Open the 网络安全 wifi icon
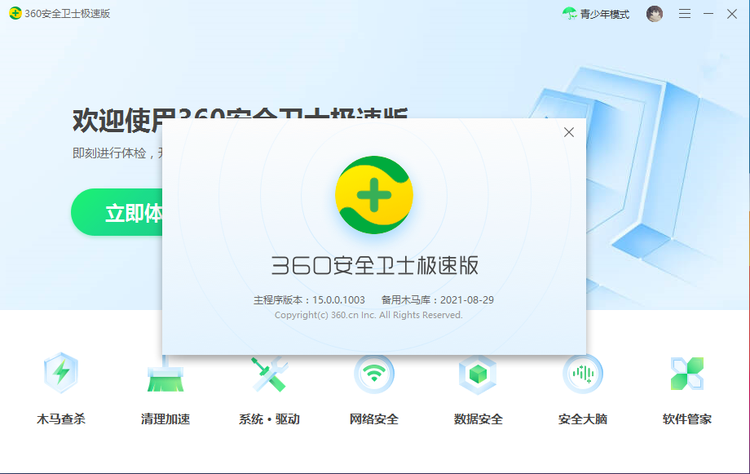 pos(374,374)
